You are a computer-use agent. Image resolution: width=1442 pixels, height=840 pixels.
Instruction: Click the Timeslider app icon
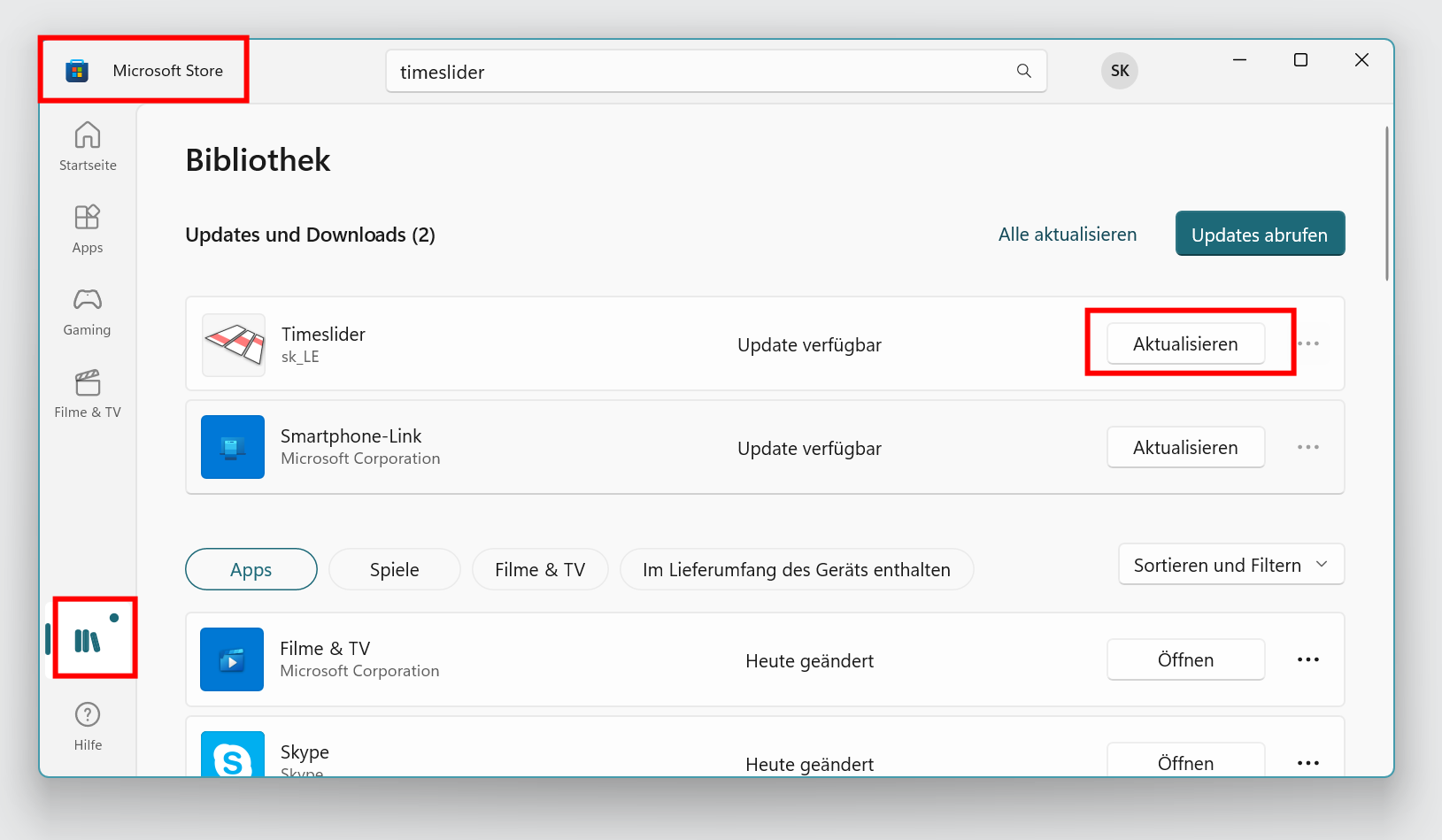coord(234,344)
